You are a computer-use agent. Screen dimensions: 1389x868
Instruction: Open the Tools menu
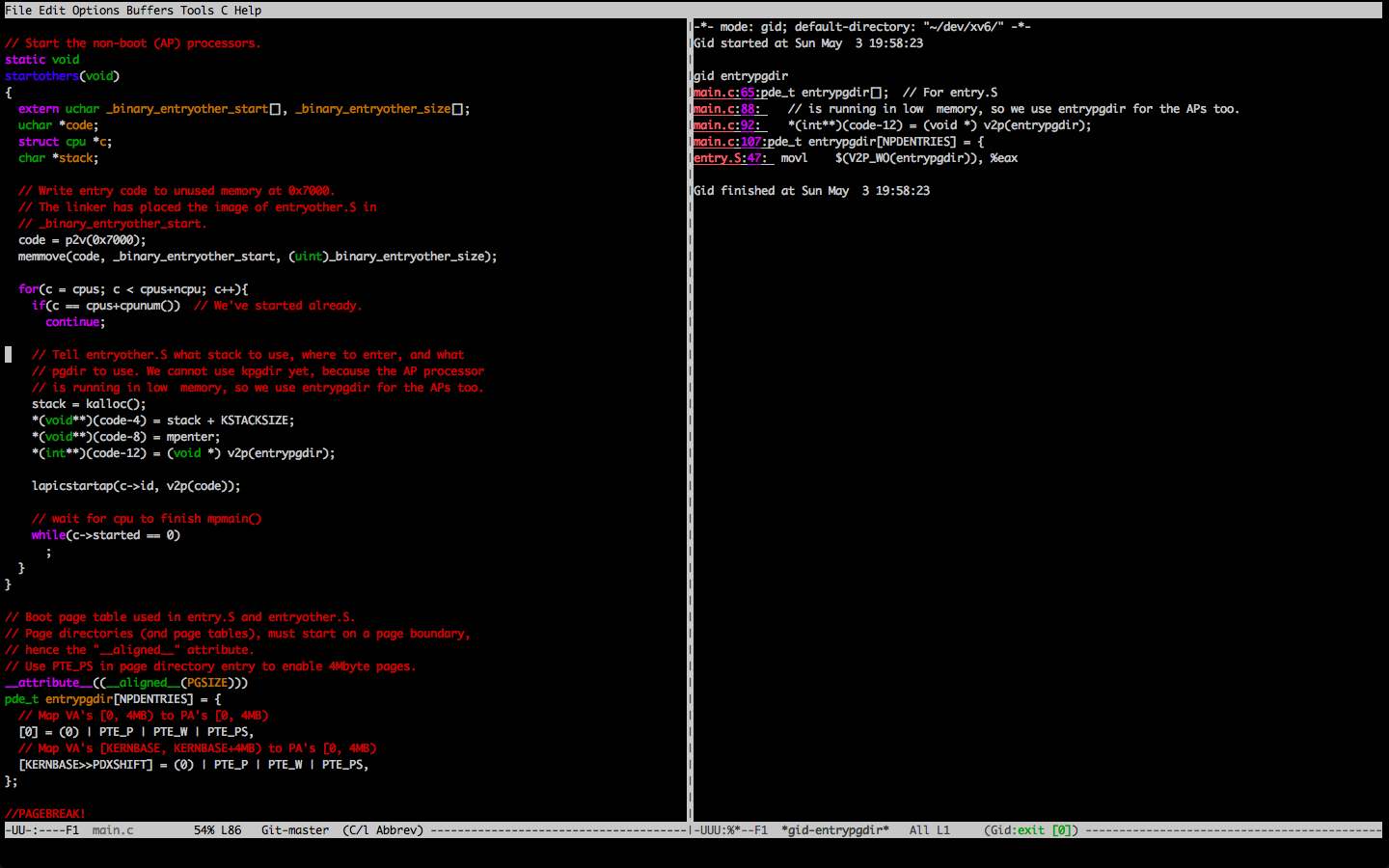197,10
